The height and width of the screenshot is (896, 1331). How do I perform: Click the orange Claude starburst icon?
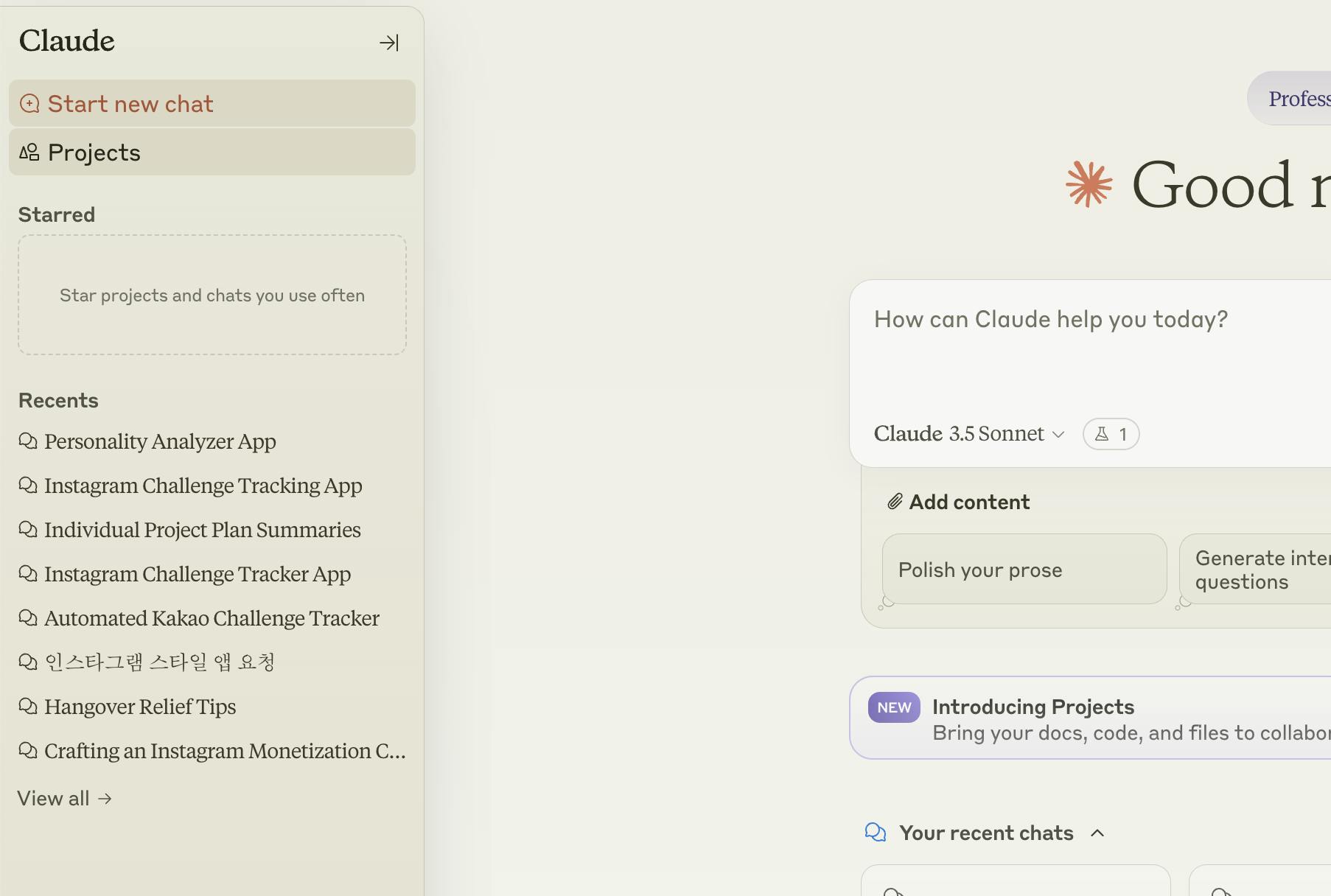[1089, 183]
